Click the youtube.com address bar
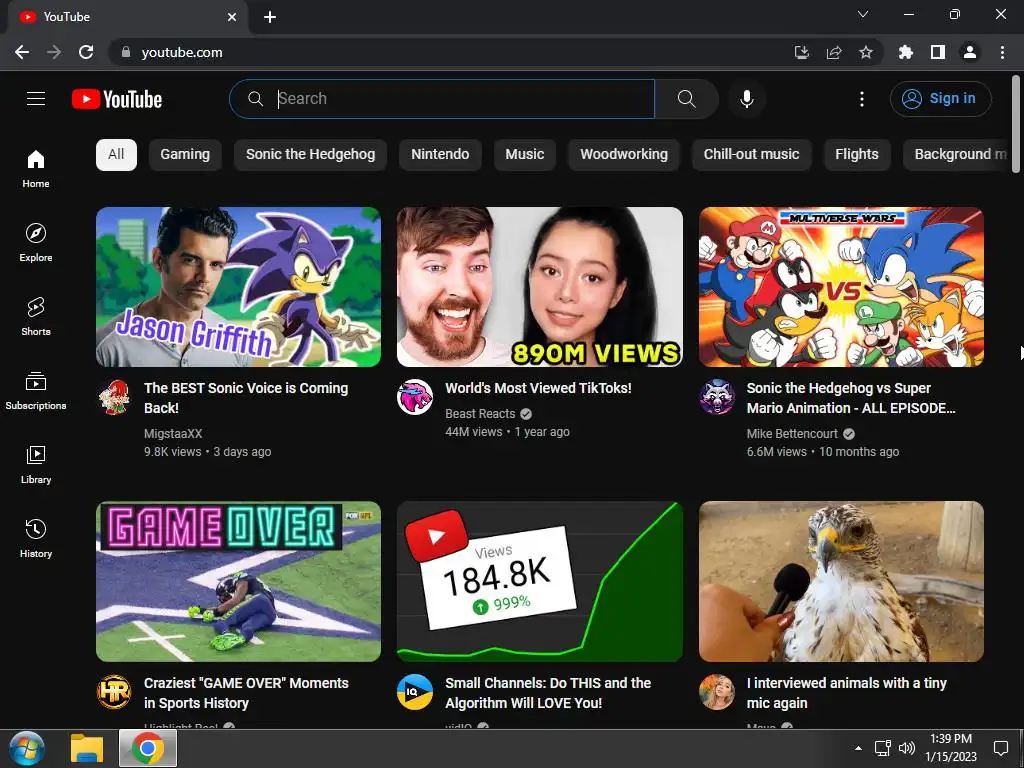 [x=451, y=52]
